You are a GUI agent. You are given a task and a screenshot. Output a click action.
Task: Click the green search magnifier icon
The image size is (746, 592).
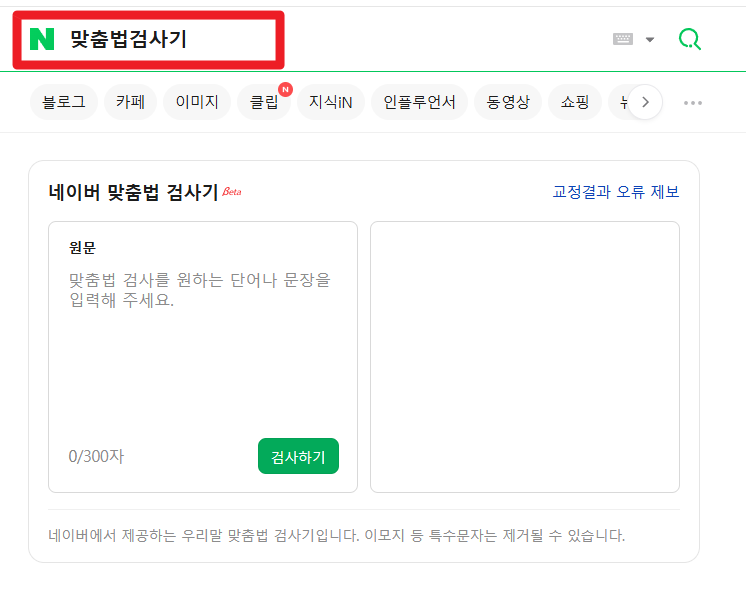coord(689,39)
